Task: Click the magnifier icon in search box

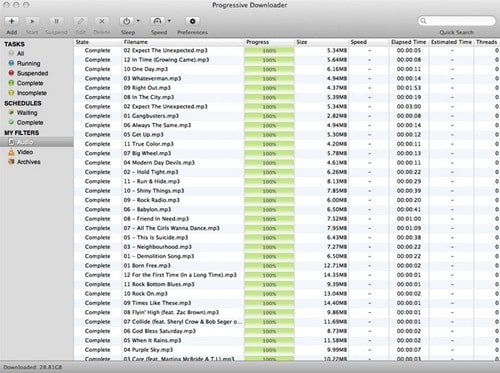Action: click(423, 21)
